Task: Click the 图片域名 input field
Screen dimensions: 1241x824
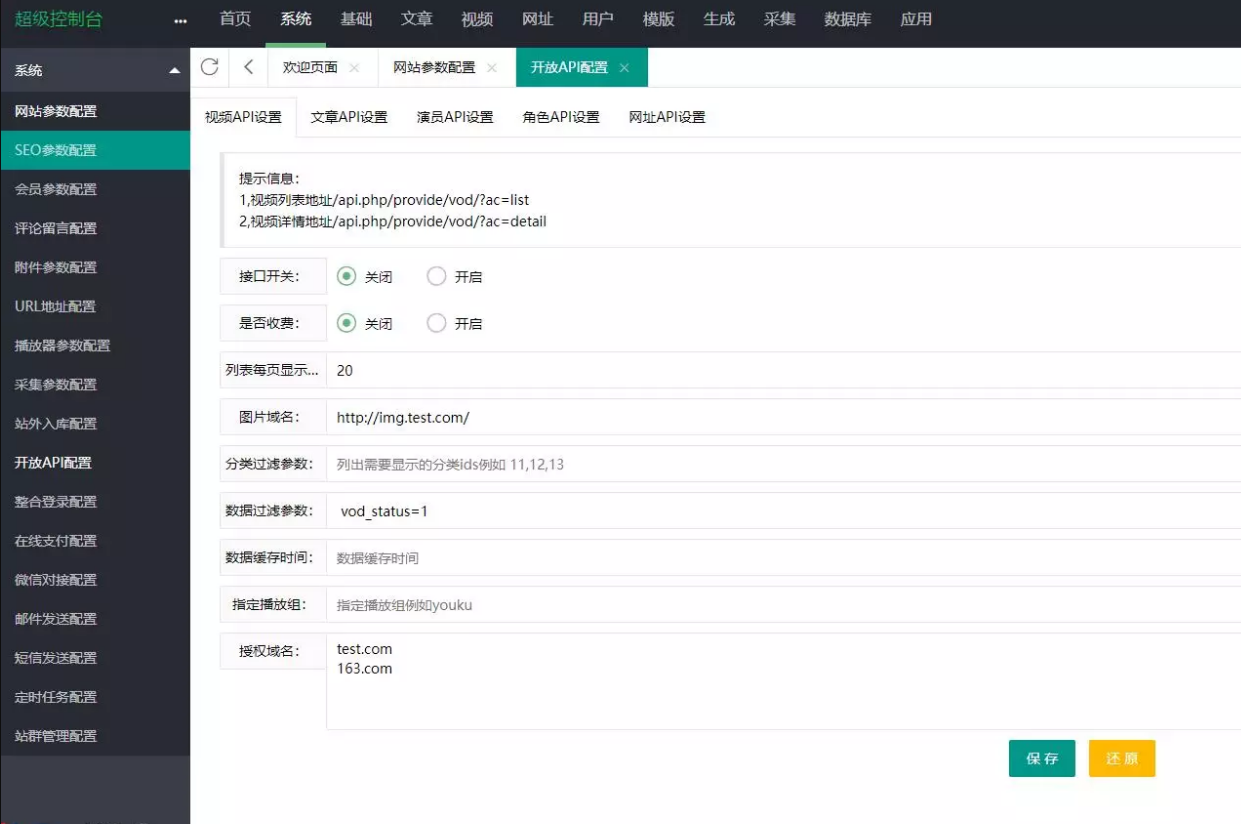Action: point(780,417)
